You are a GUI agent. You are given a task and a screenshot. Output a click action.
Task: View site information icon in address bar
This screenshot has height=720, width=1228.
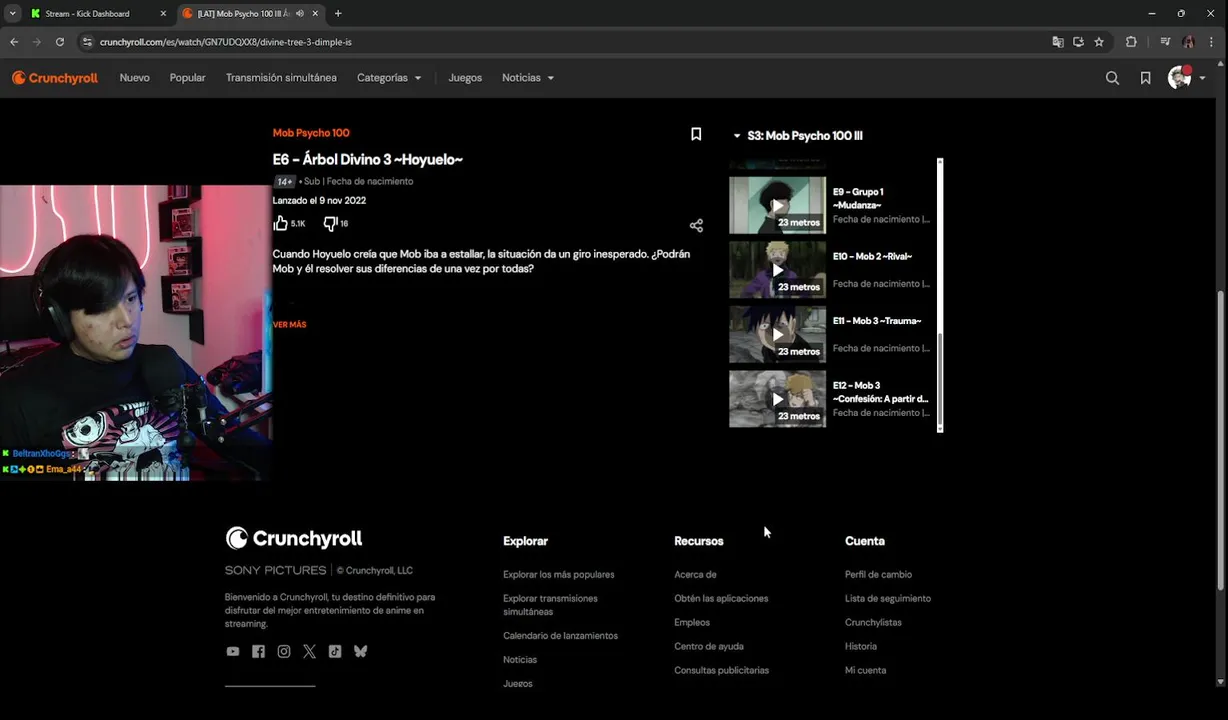tap(87, 42)
